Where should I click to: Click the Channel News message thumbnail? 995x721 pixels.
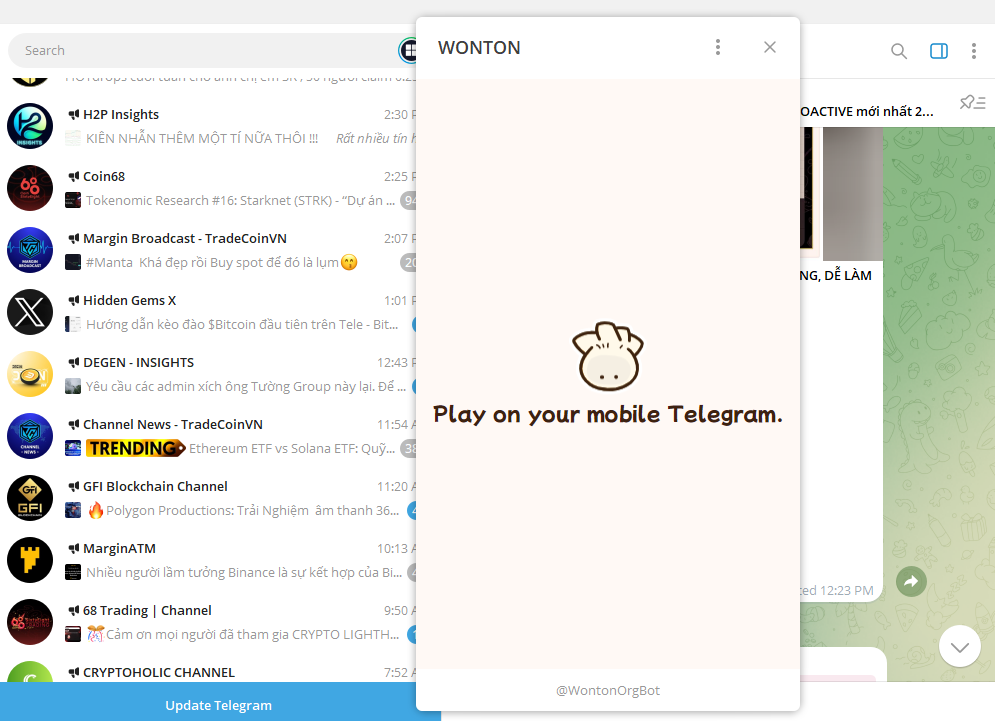click(x=73, y=448)
